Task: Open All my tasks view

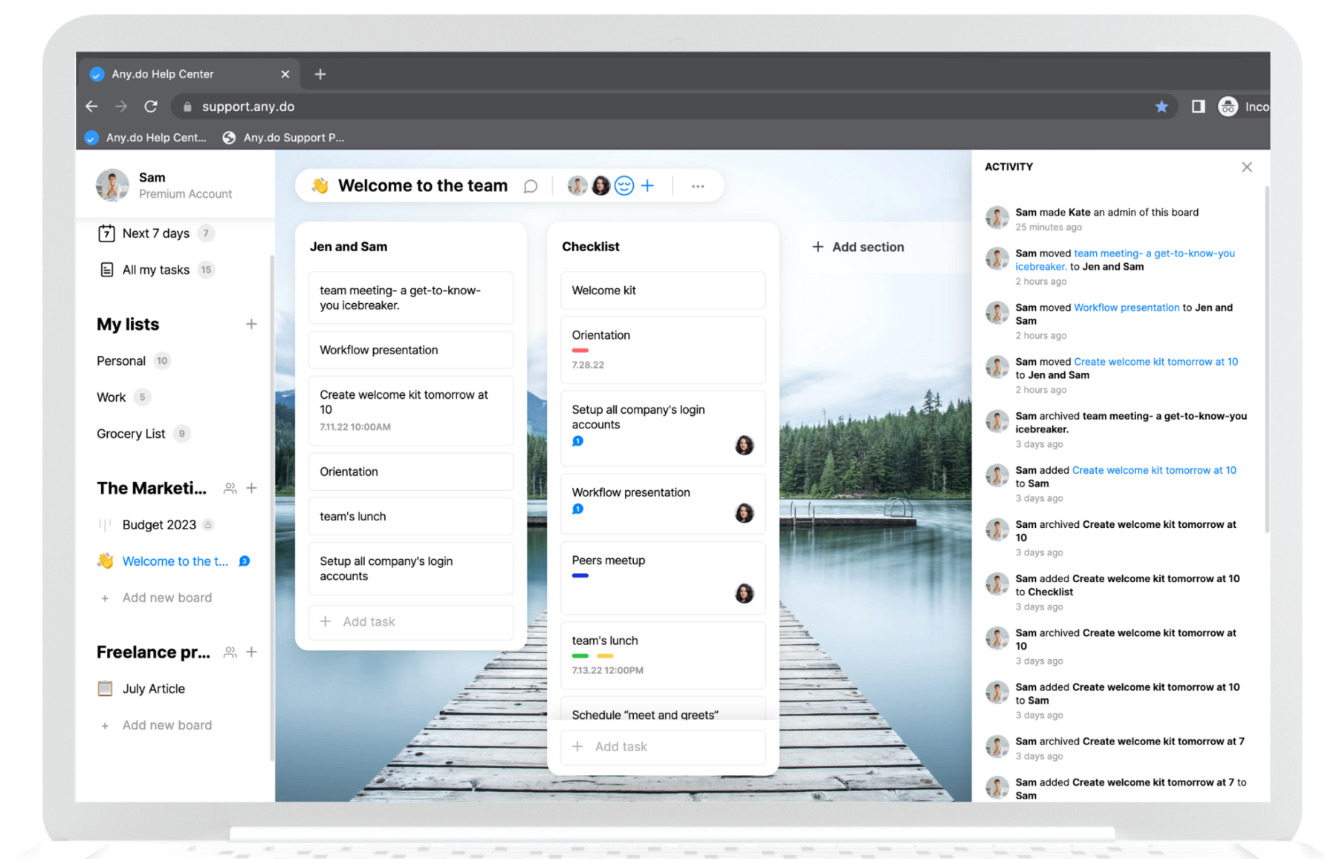Action: pos(156,270)
